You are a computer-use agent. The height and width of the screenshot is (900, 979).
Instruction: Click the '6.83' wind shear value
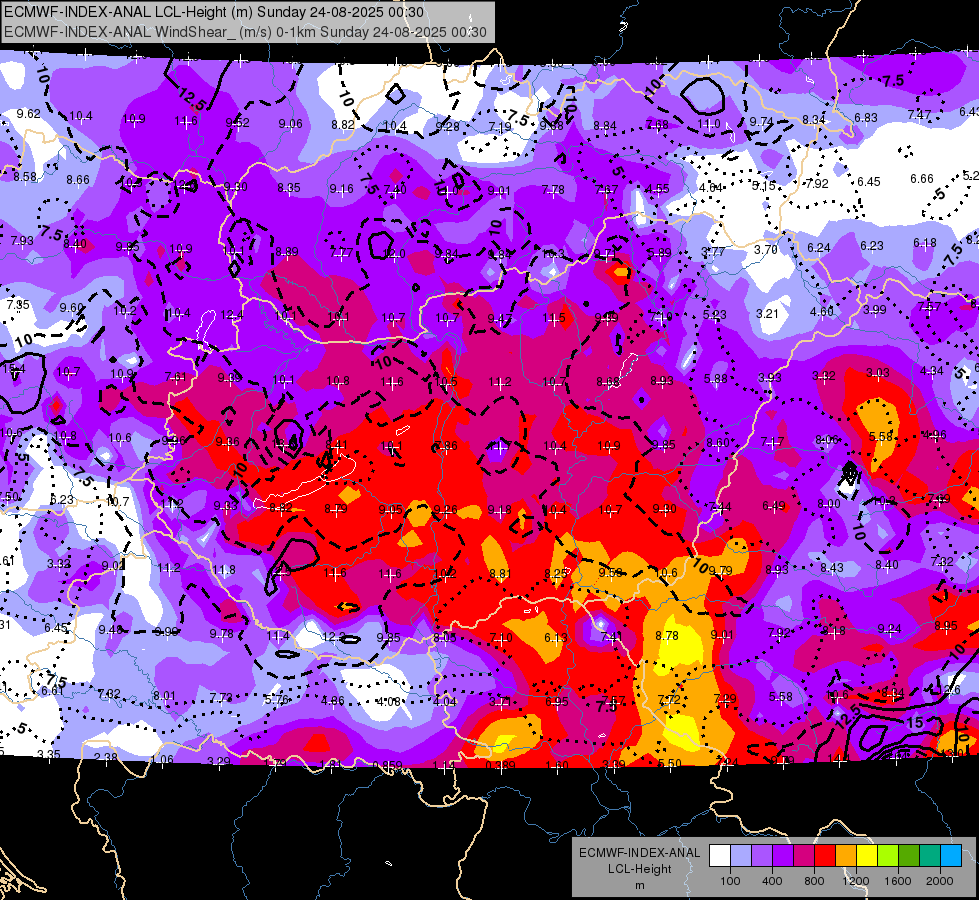click(x=866, y=117)
